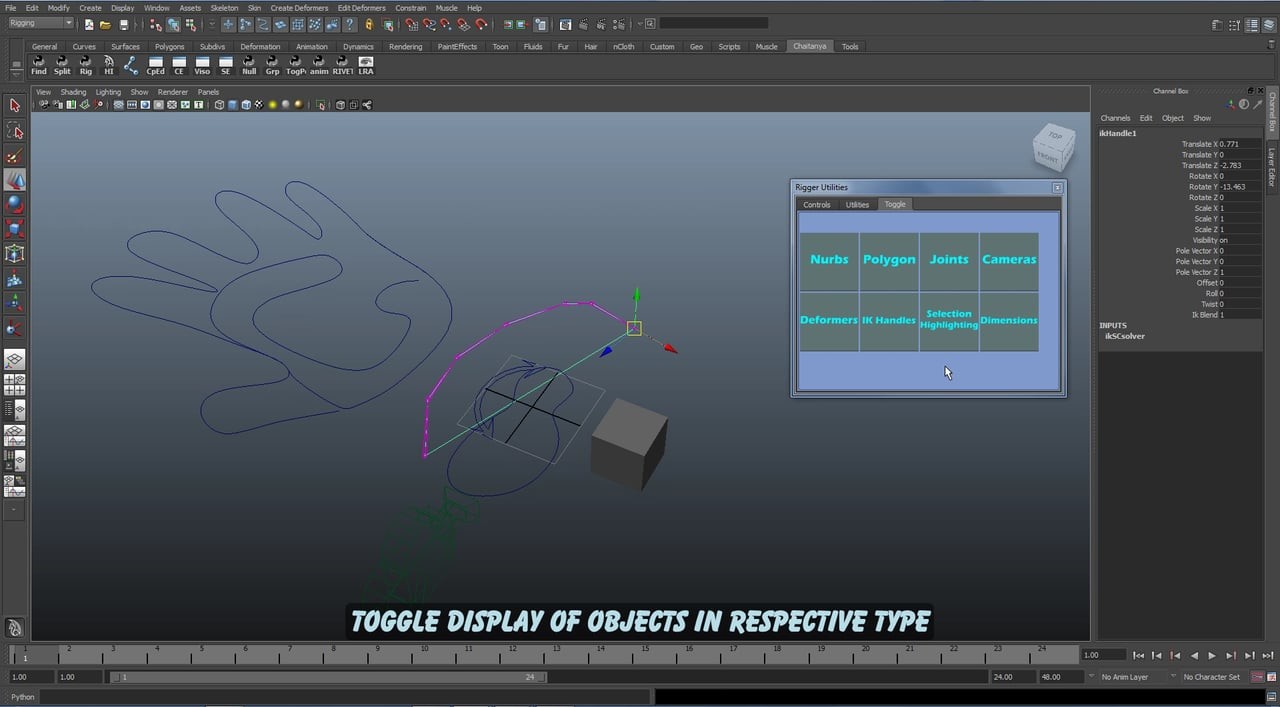Open the No Character Set dropdown
The width and height of the screenshot is (1280, 707).
pos(1211,676)
